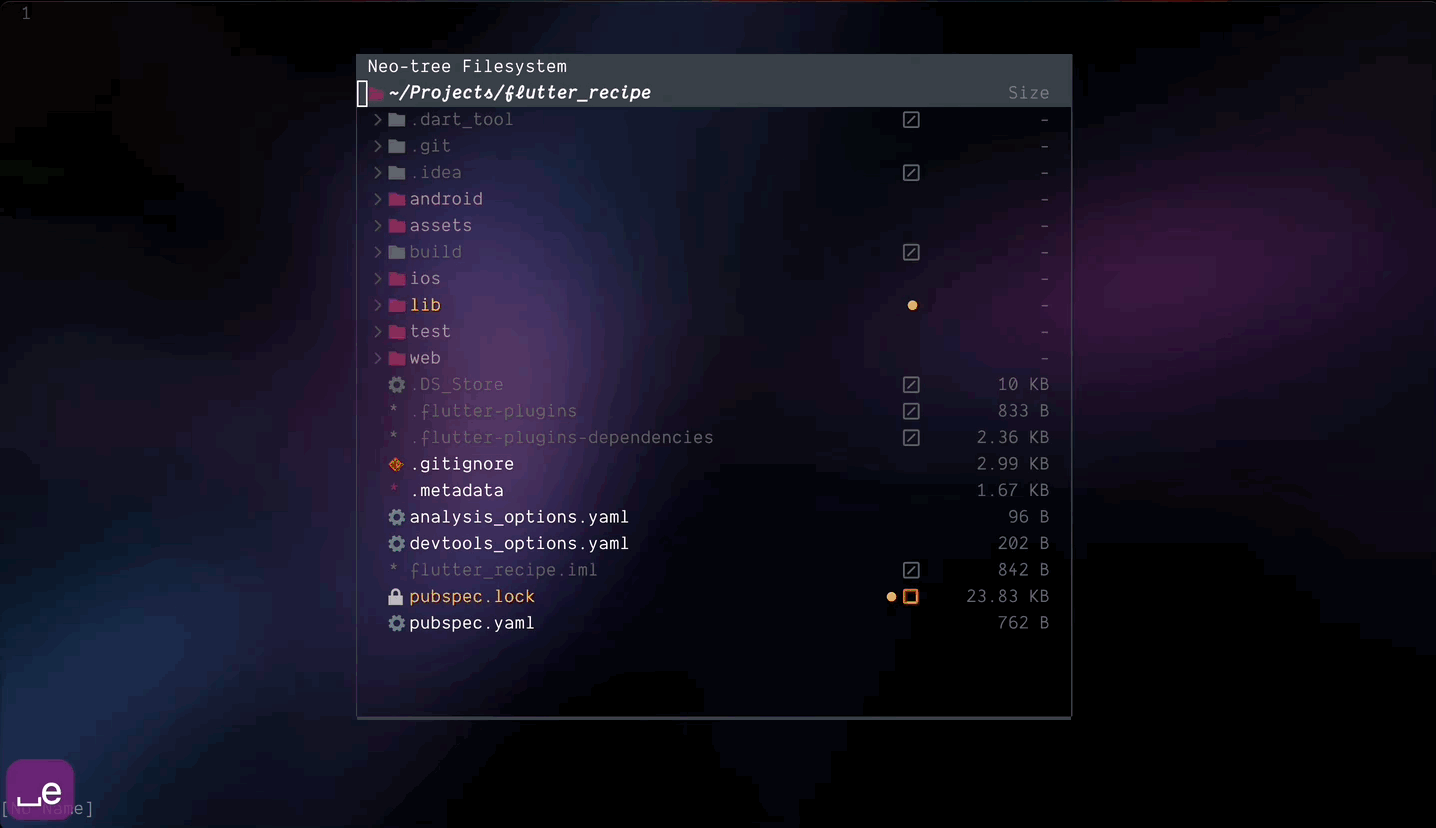Click the lock icon on pubspec.lock
The image size is (1436, 828).
click(x=396, y=596)
